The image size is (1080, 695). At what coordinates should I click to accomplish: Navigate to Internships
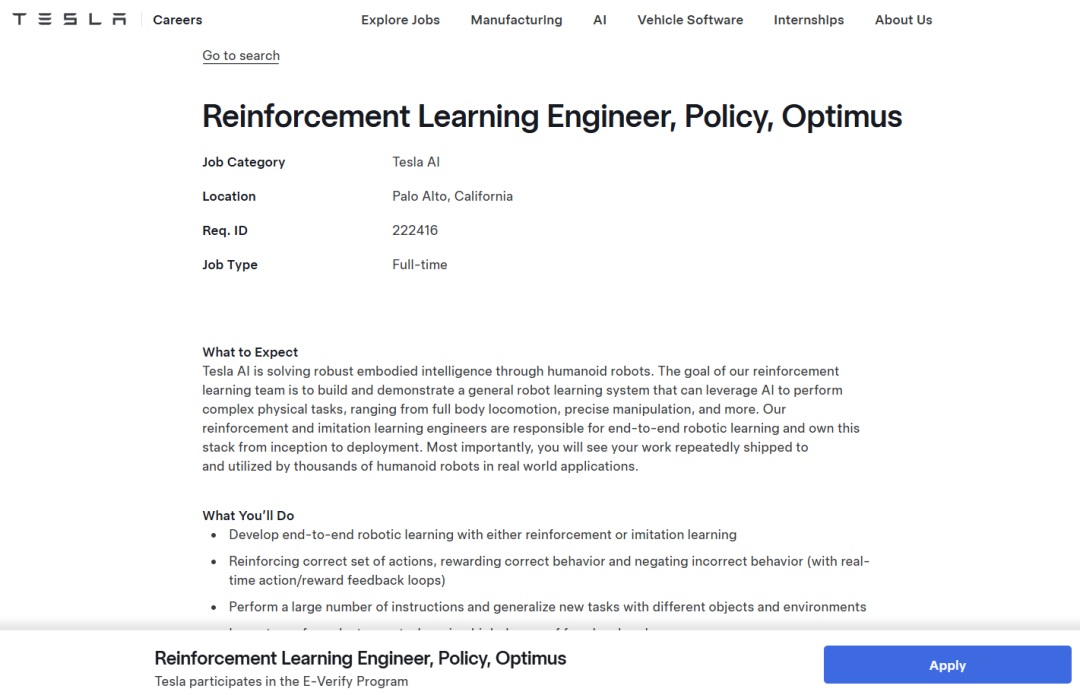tap(808, 20)
